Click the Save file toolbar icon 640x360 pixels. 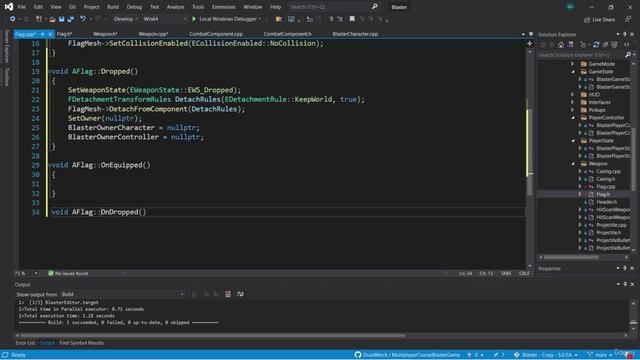(62, 19)
